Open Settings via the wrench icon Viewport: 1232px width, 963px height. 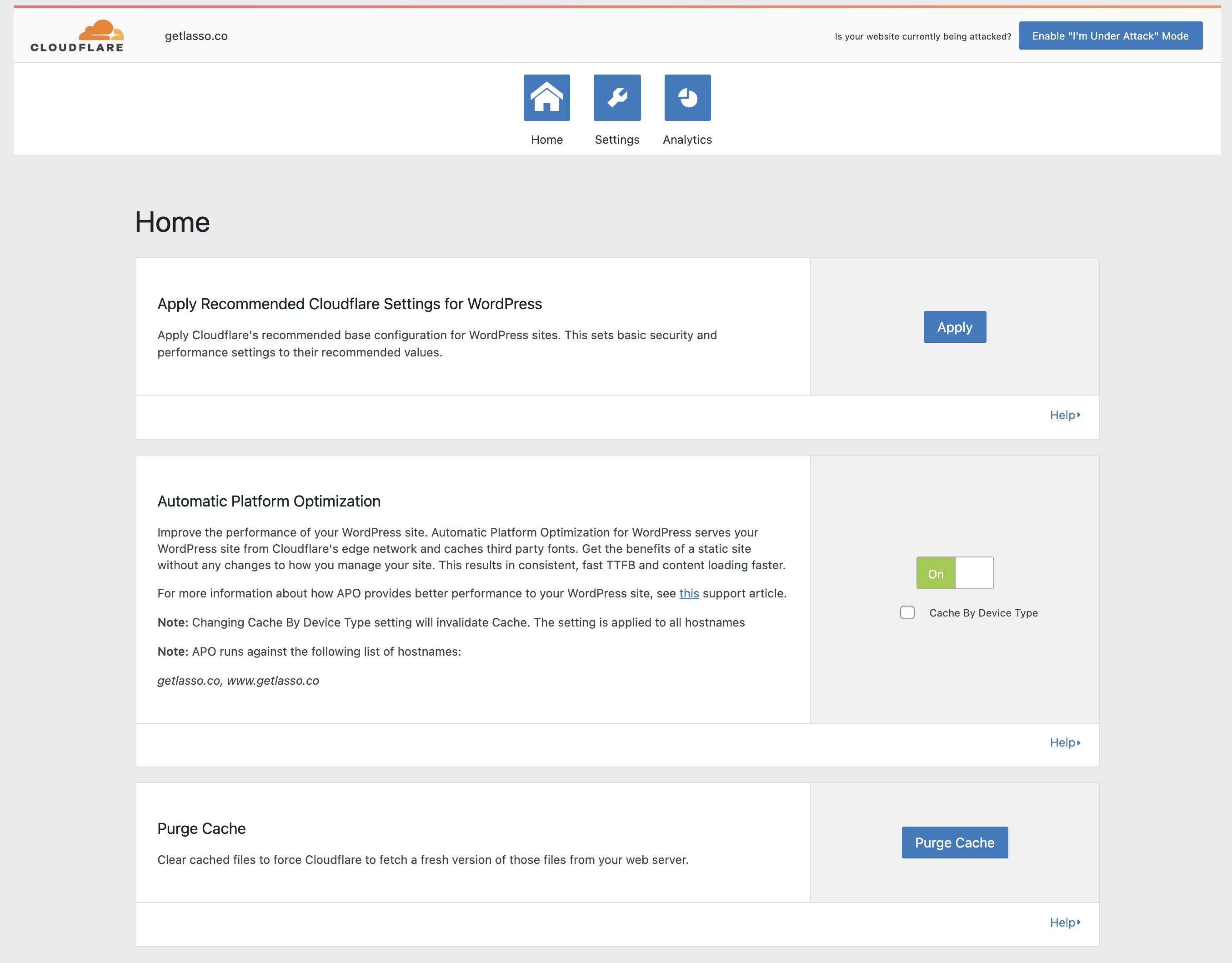click(x=617, y=98)
